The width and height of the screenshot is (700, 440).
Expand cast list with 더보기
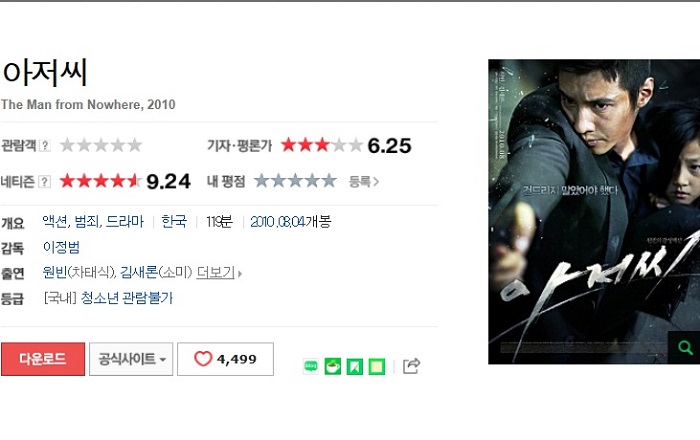coord(219,272)
